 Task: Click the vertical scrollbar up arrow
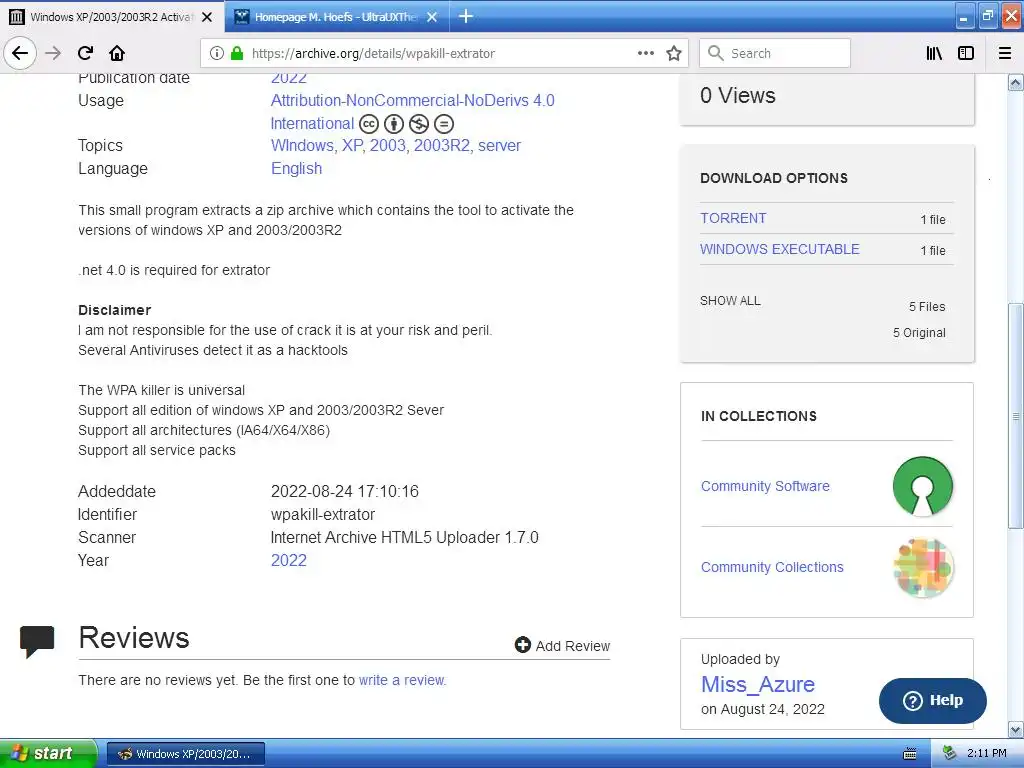[1015, 82]
